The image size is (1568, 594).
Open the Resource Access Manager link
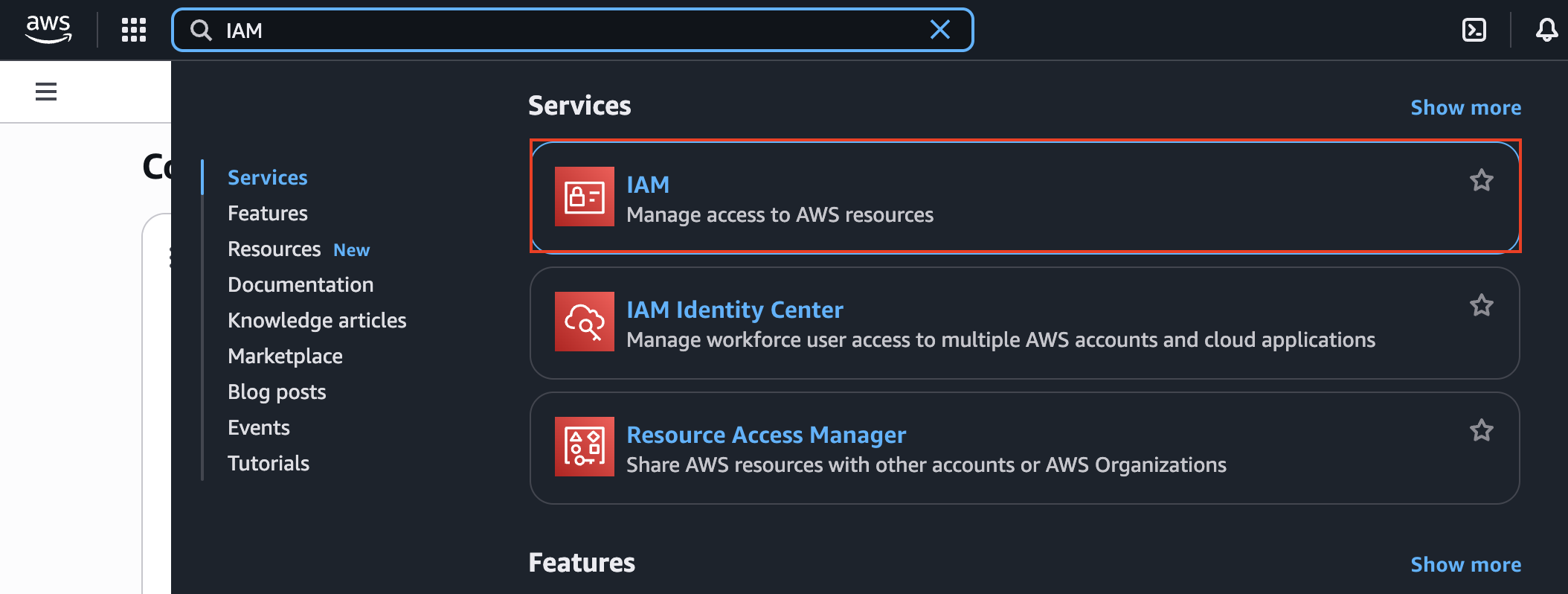pyautogui.click(x=765, y=435)
